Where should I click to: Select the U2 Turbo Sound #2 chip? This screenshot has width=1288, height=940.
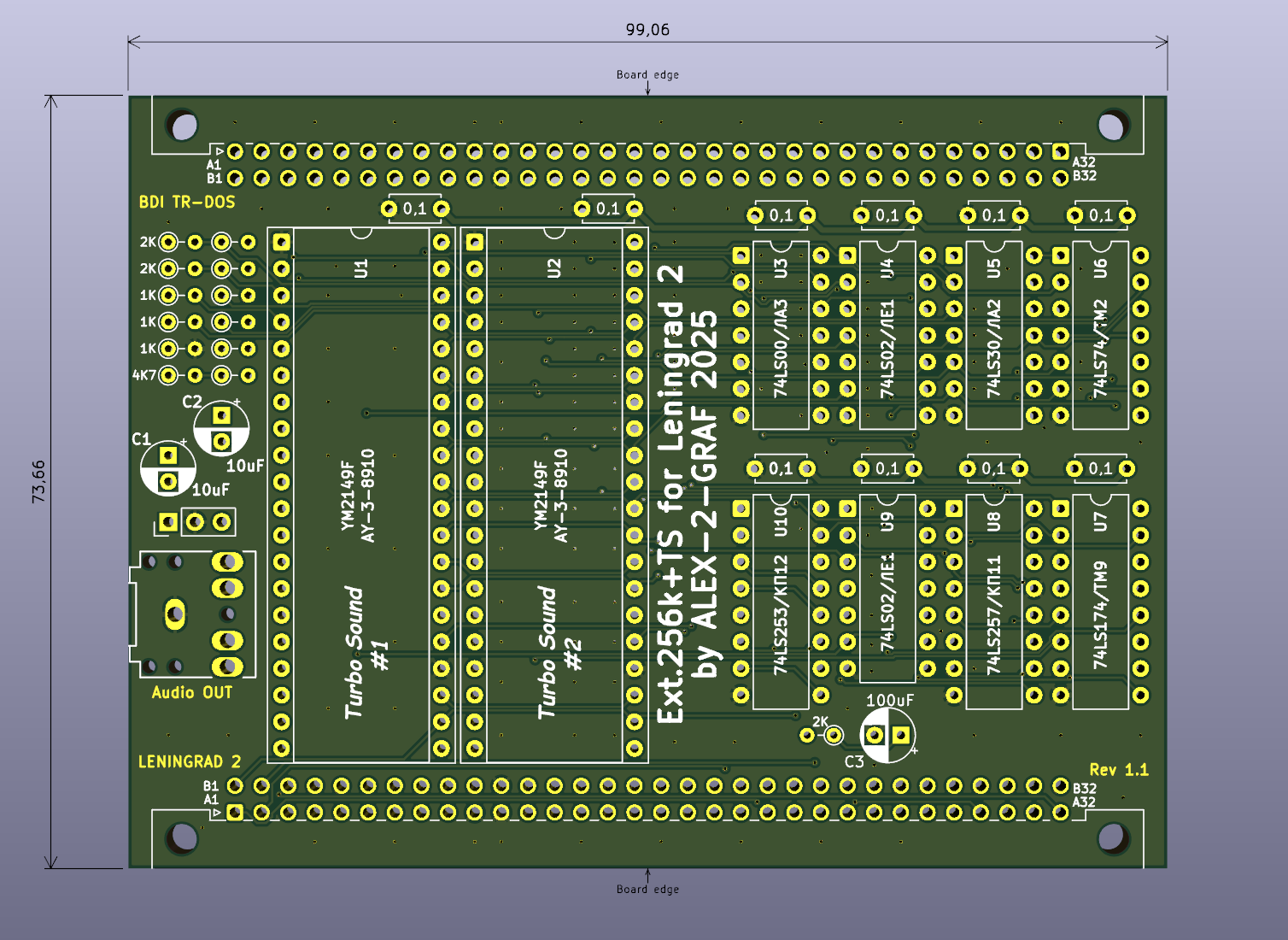[554, 496]
